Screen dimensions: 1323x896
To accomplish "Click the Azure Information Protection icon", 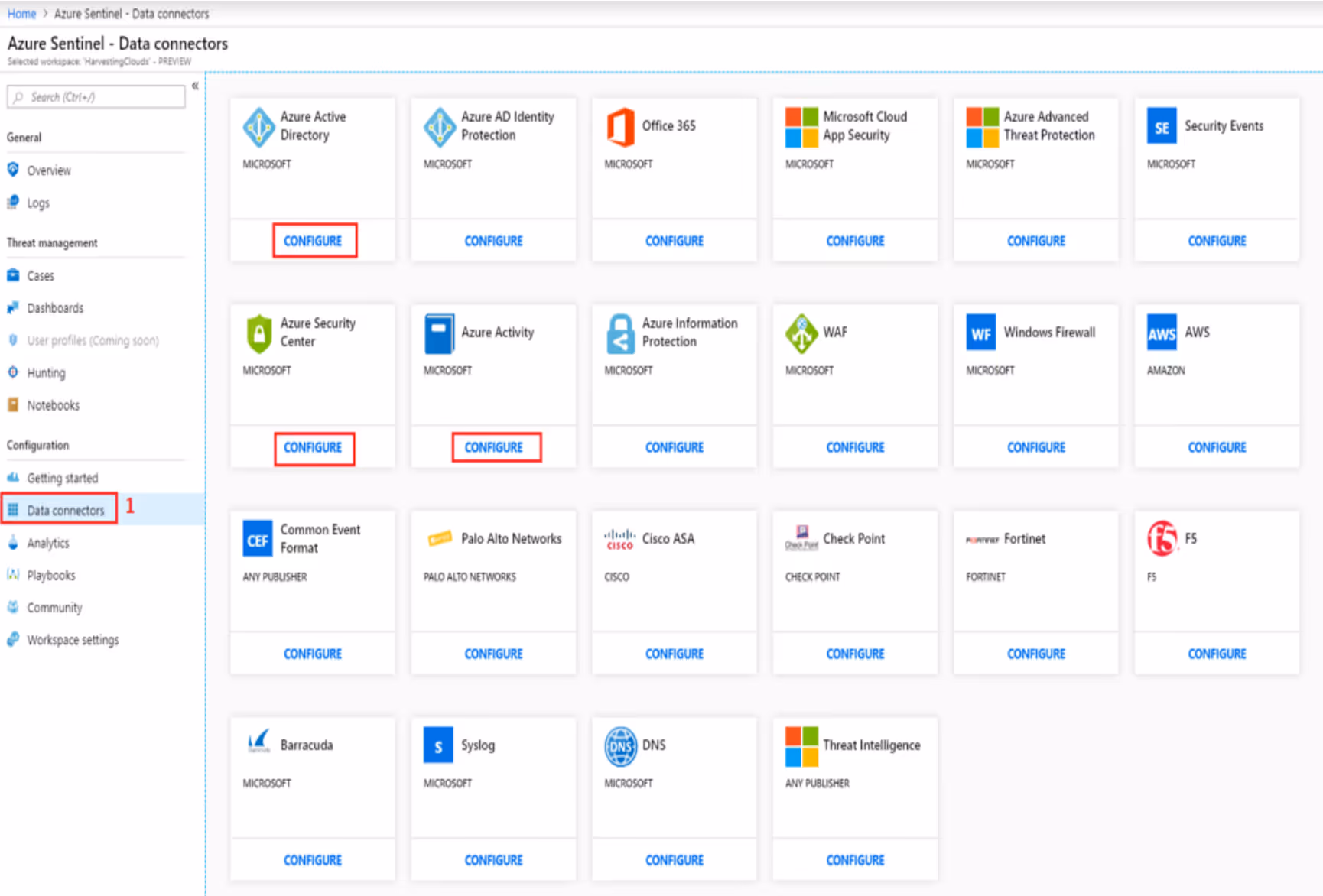I will point(620,333).
